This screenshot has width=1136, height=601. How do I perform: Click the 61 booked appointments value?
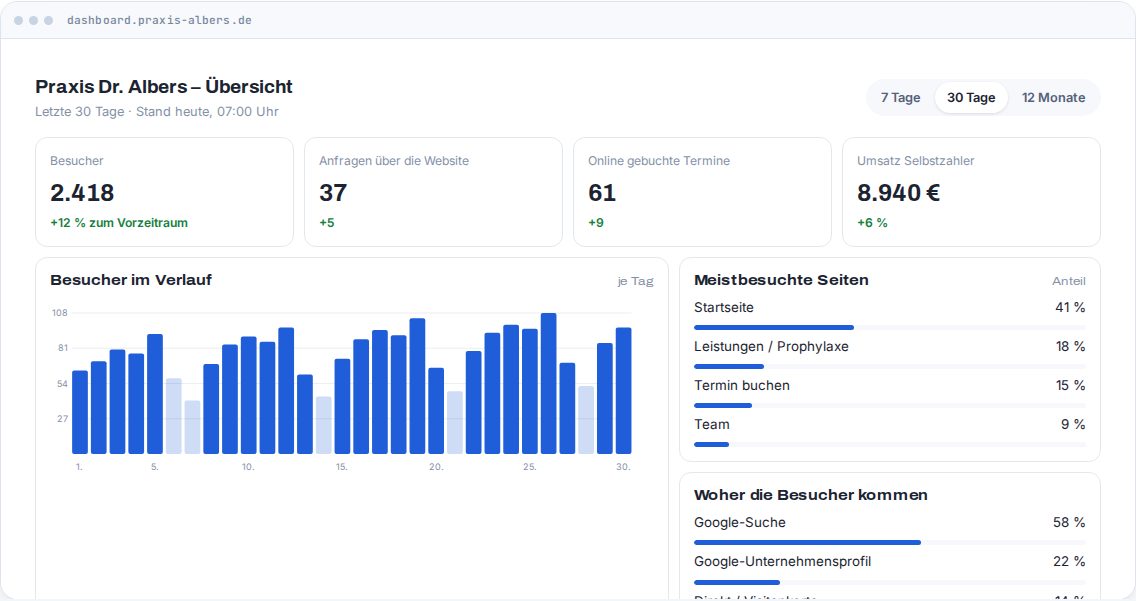(x=602, y=193)
